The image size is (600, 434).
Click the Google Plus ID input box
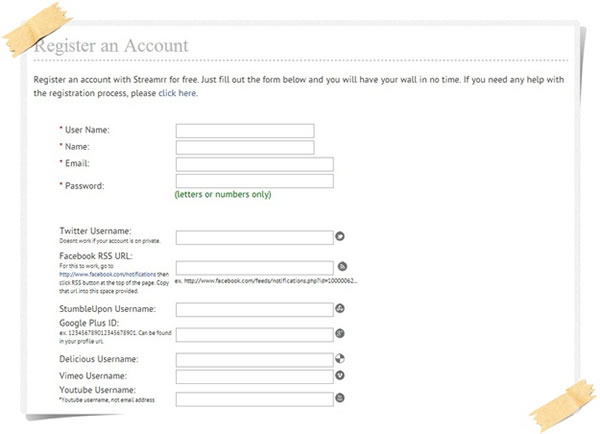pyautogui.click(x=254, y=332)
